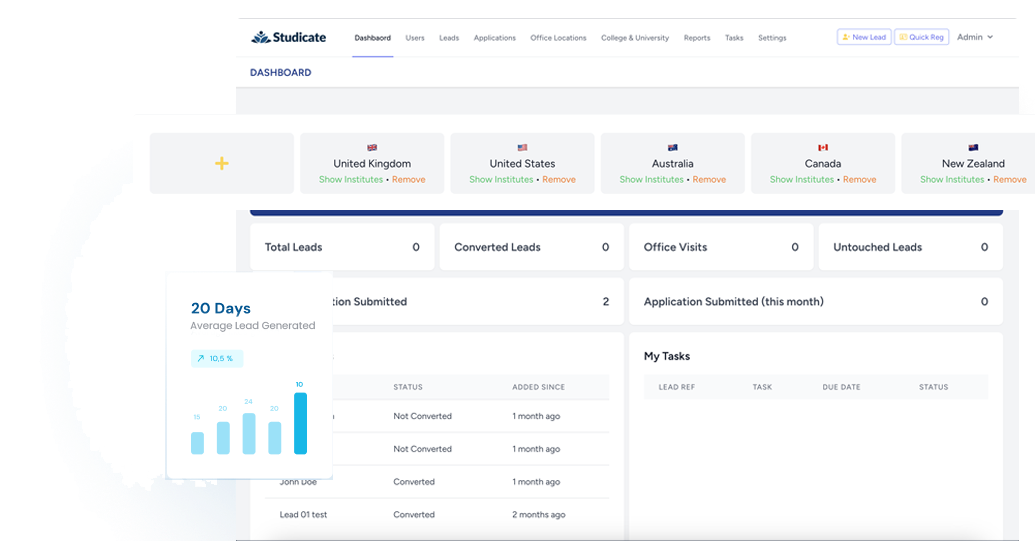1035x541 pixels.
Task: Show Institutes for United Kingdom
Action: 351,180
